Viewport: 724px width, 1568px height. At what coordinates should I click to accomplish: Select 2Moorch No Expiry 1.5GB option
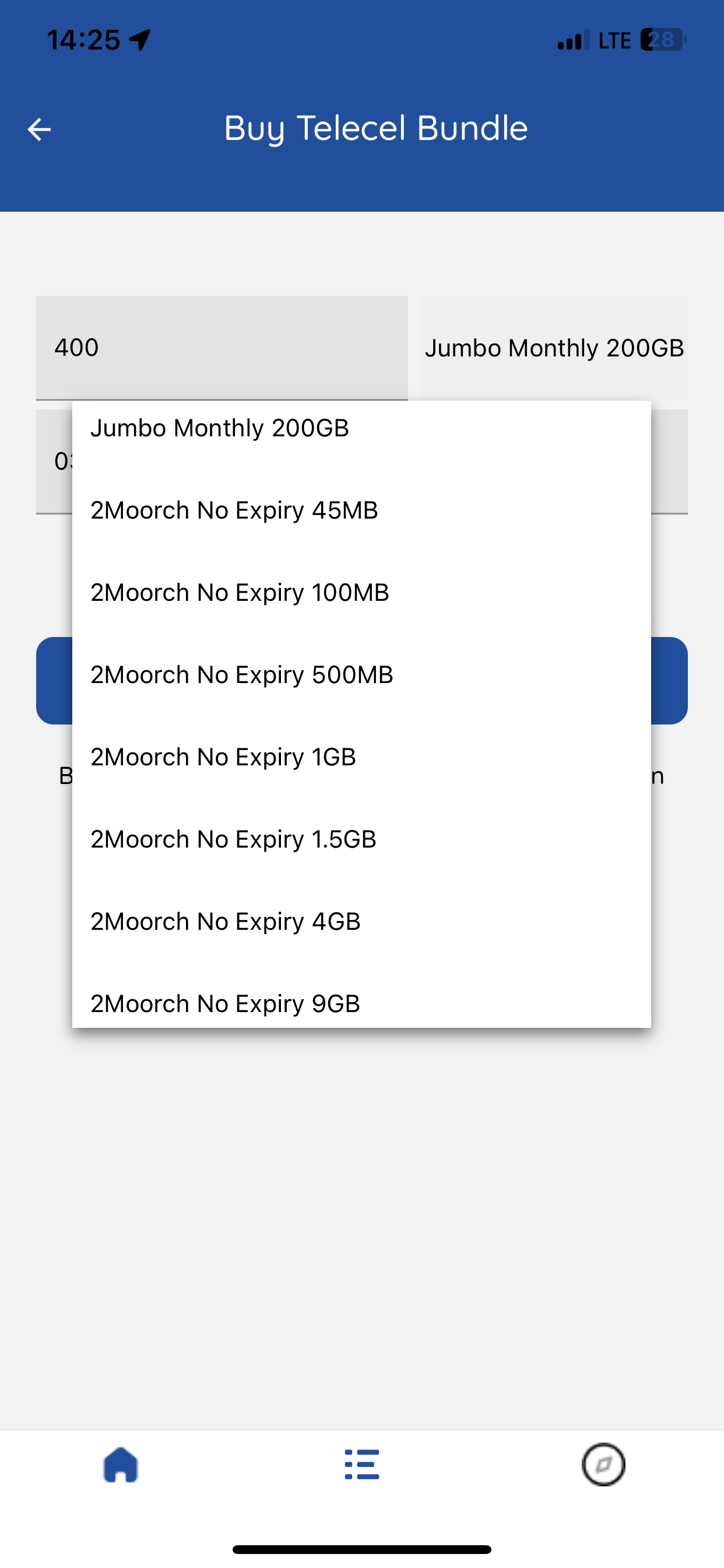[x=361, y=839]
